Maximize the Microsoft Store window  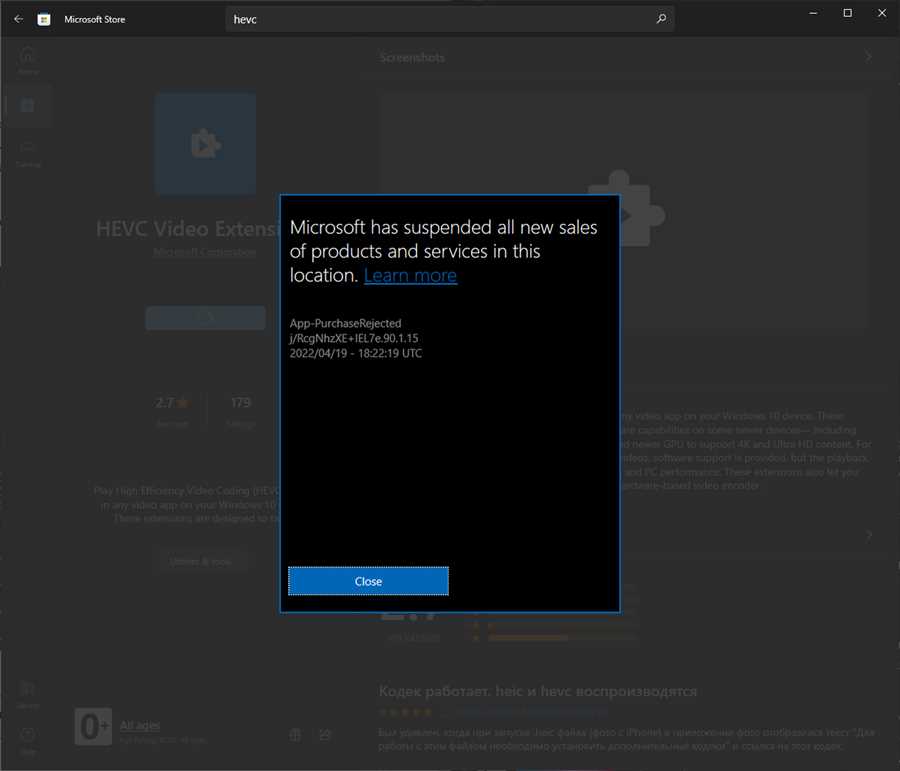click(x=847, y=13)
